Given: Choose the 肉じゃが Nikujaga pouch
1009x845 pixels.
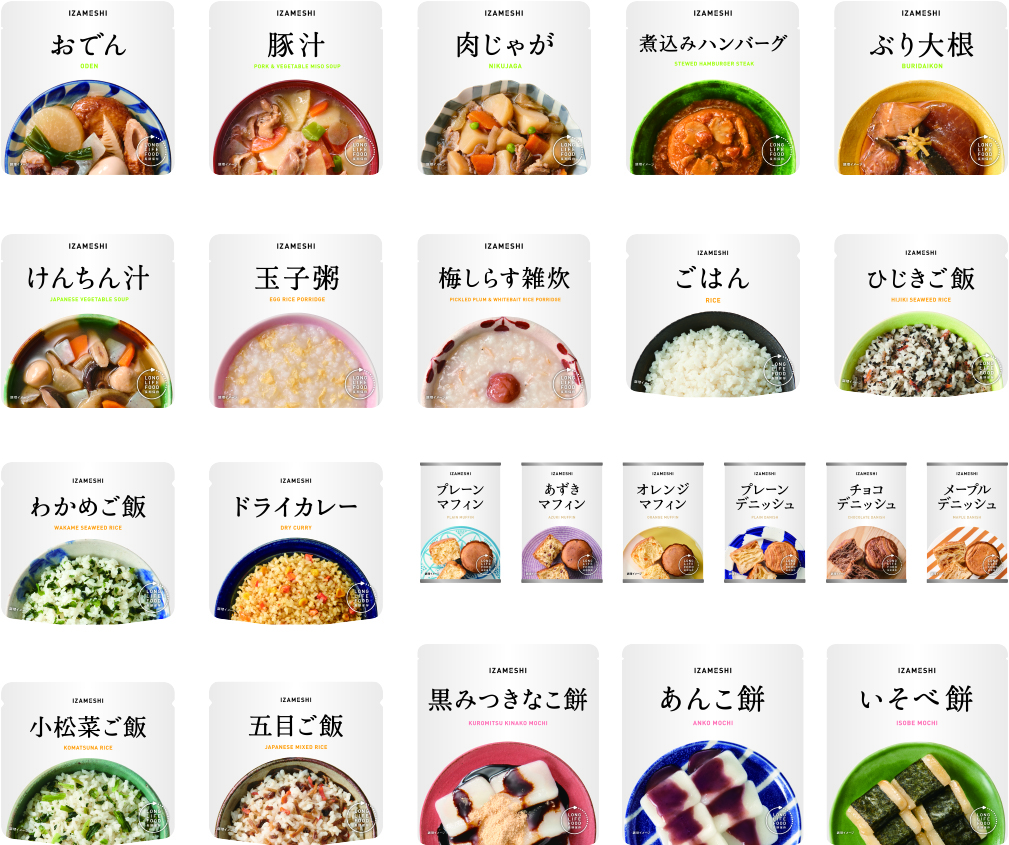Looking at the screenshot, I should point(504,88).
